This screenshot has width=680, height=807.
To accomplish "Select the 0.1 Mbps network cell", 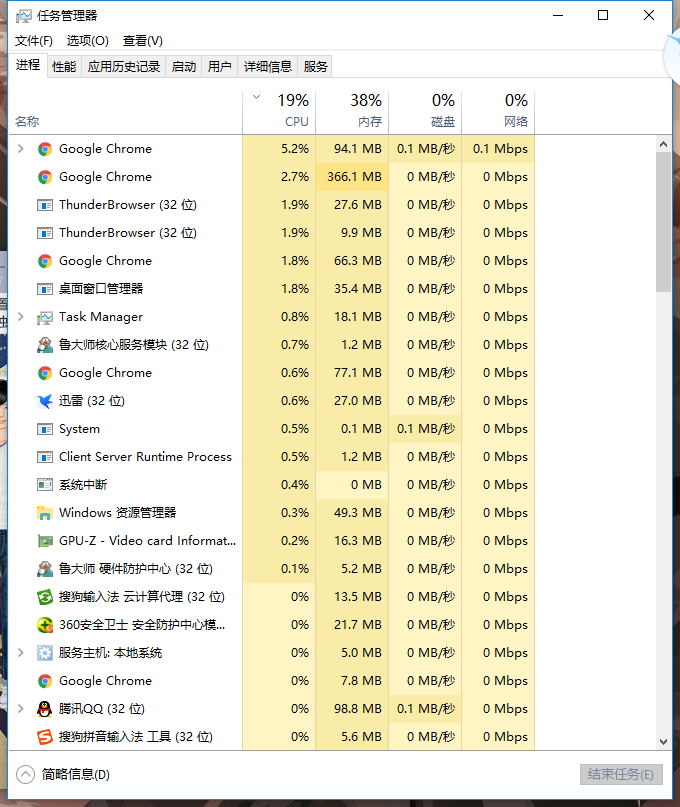I will (x=498, y=149).
